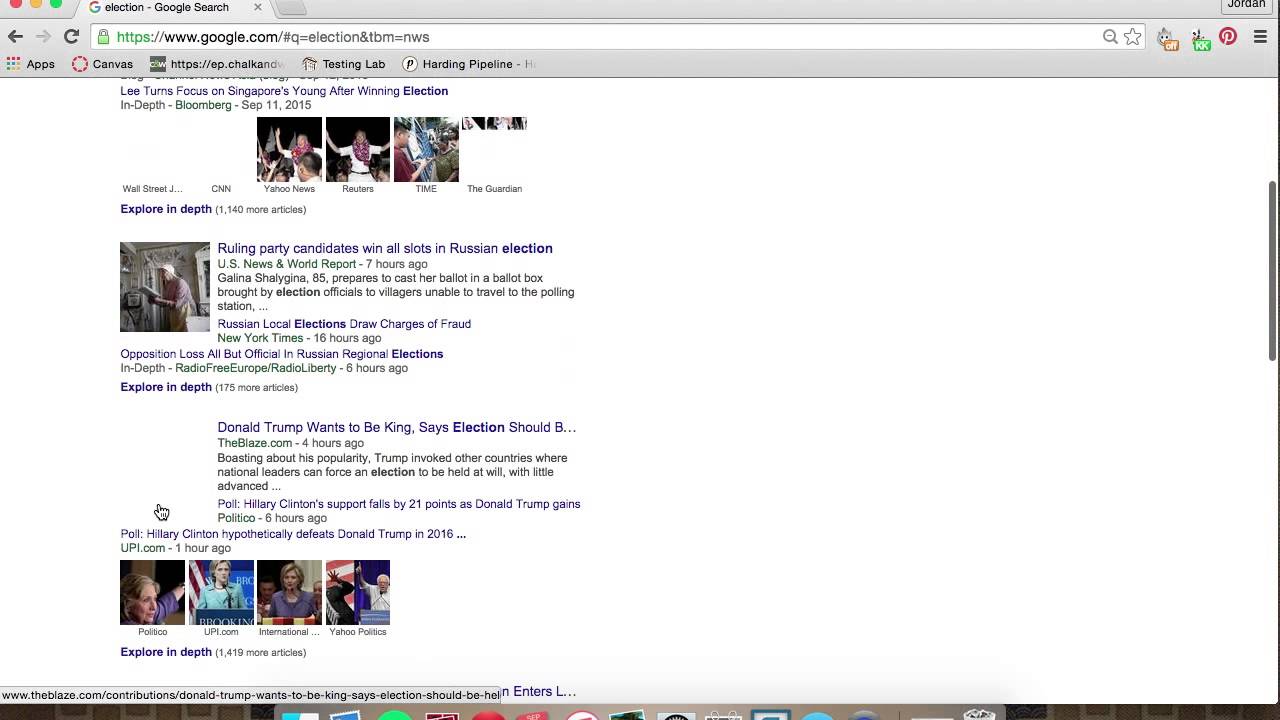Click U.S. News & World Report source
The height and width of the screenshot is (720, 1280).
(287, 264)
